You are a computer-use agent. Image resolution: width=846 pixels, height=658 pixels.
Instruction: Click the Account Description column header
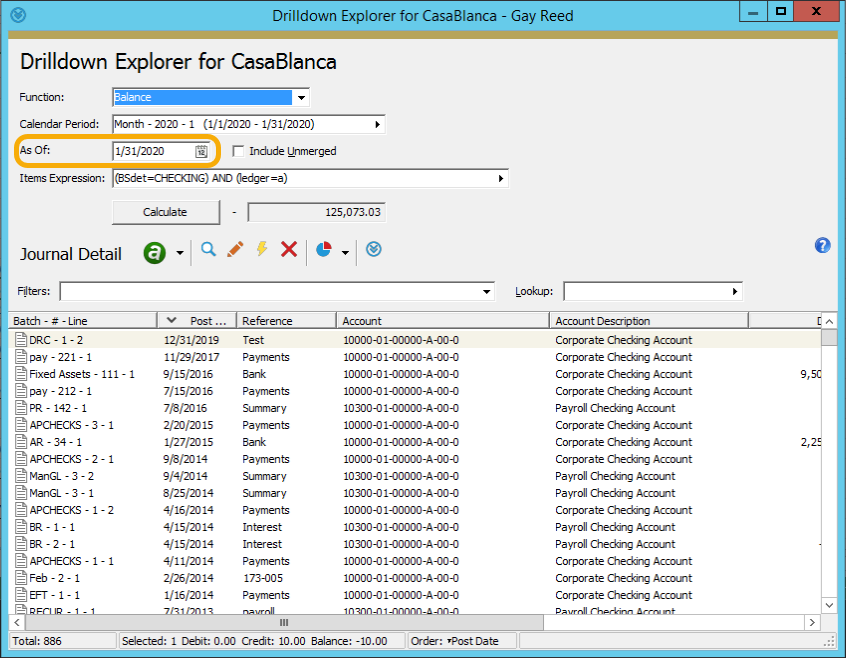click(x=648, y=321)
